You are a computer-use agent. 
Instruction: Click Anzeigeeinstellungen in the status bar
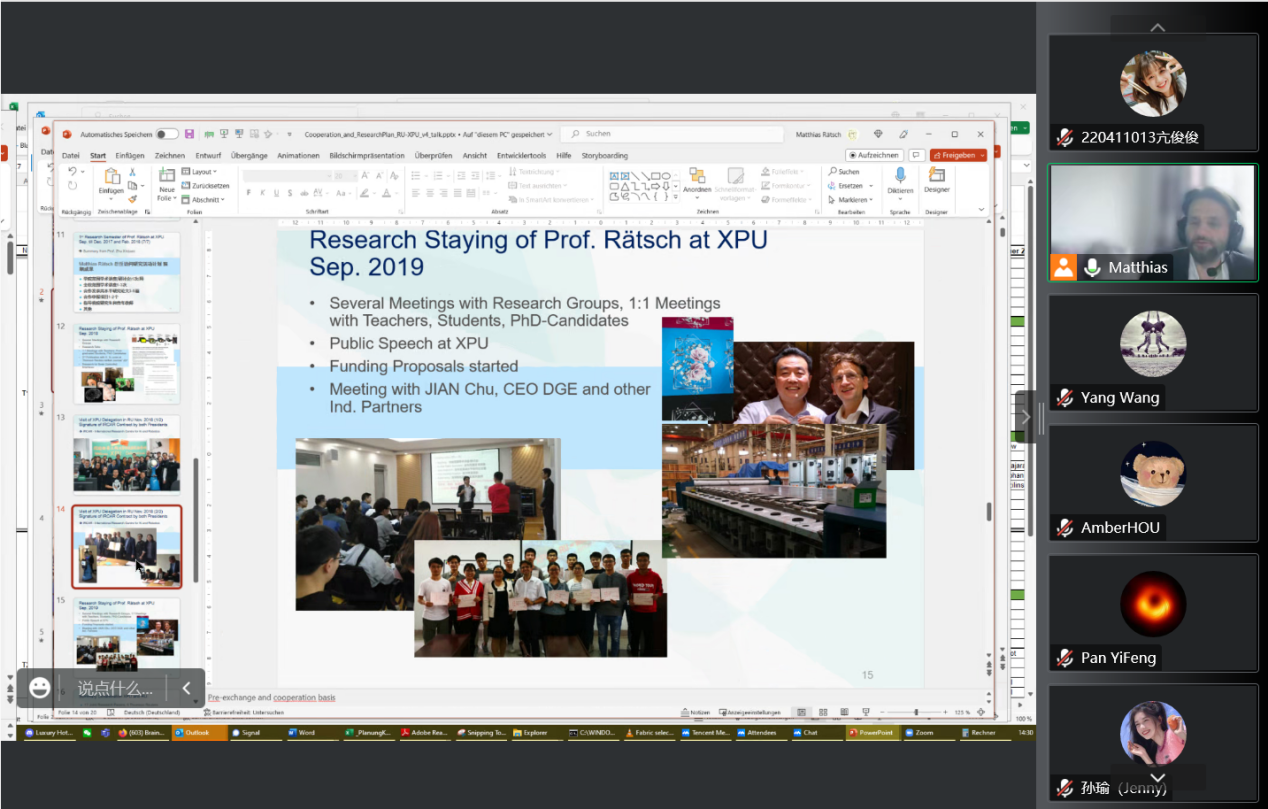coord(752,712)
